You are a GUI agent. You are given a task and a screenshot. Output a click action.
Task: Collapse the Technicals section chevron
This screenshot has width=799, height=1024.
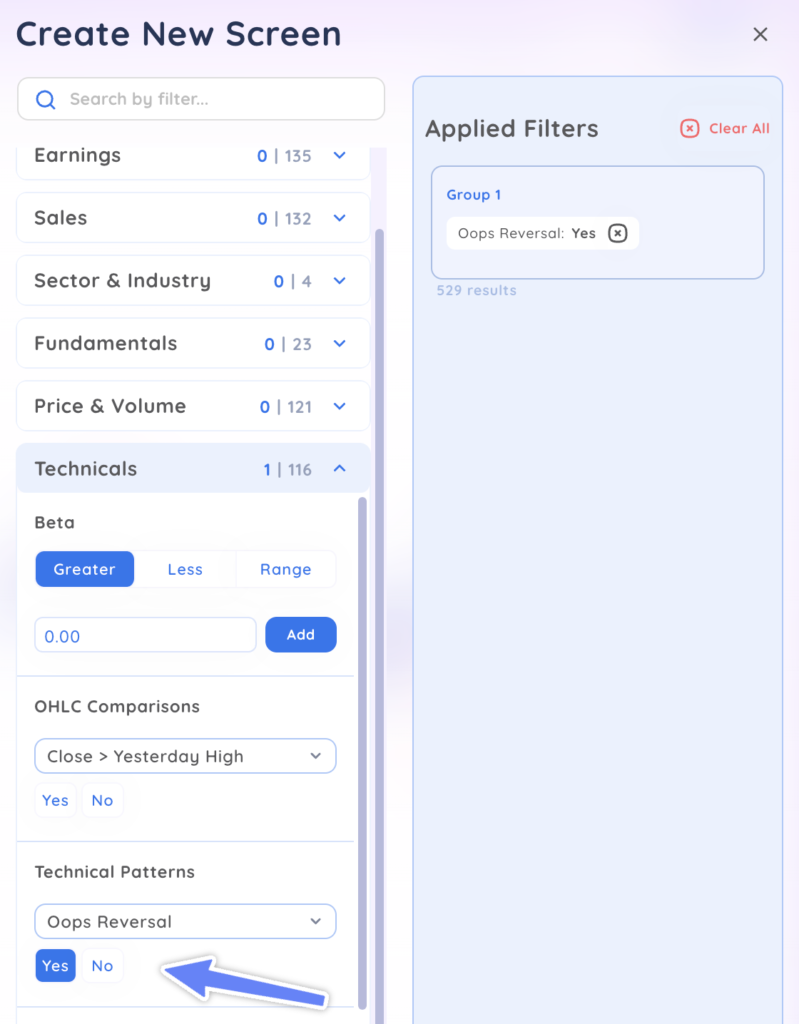click(x=339, y=468)
